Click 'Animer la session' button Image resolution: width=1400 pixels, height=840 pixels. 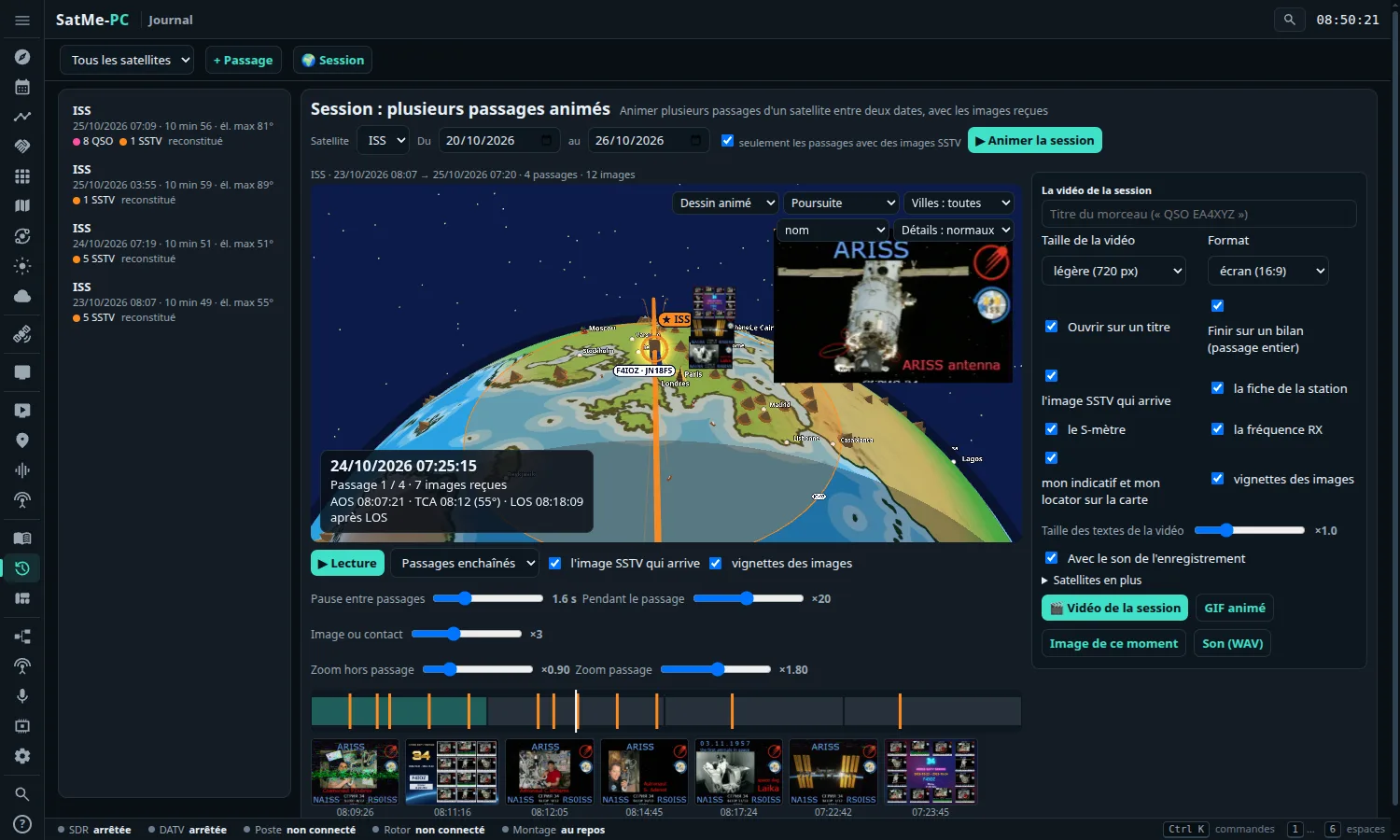[1035, 140]
